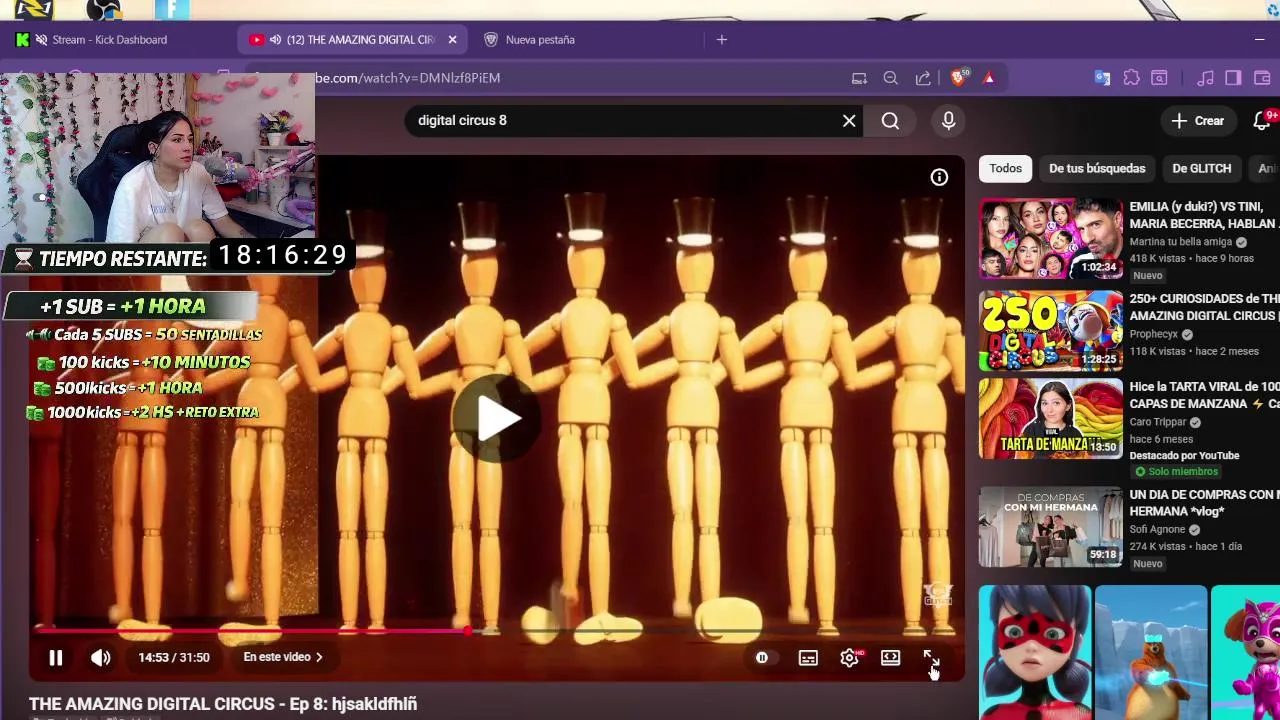The height and width of the screenshot is (720, 1280).
Task: Open the EMILIA vs TINI video thumbnail
Action: [x=1050, y=239]
